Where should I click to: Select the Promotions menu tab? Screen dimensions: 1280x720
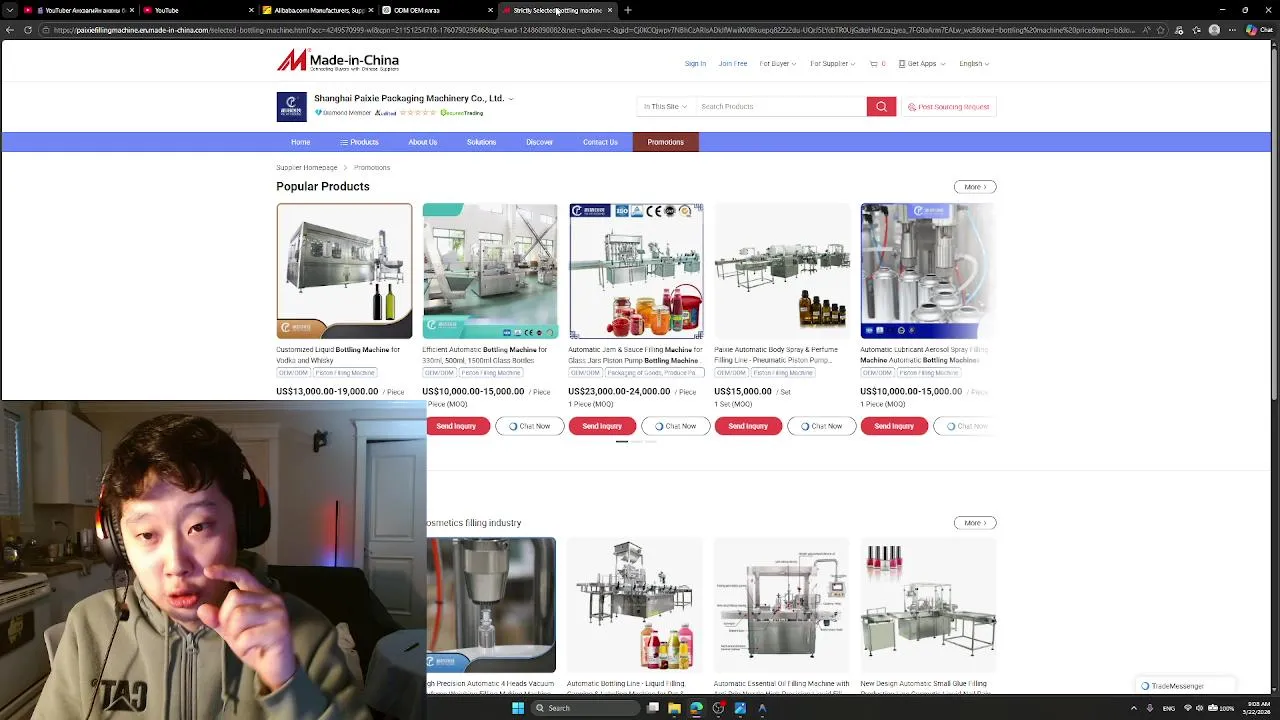click(x=665, y=142)
